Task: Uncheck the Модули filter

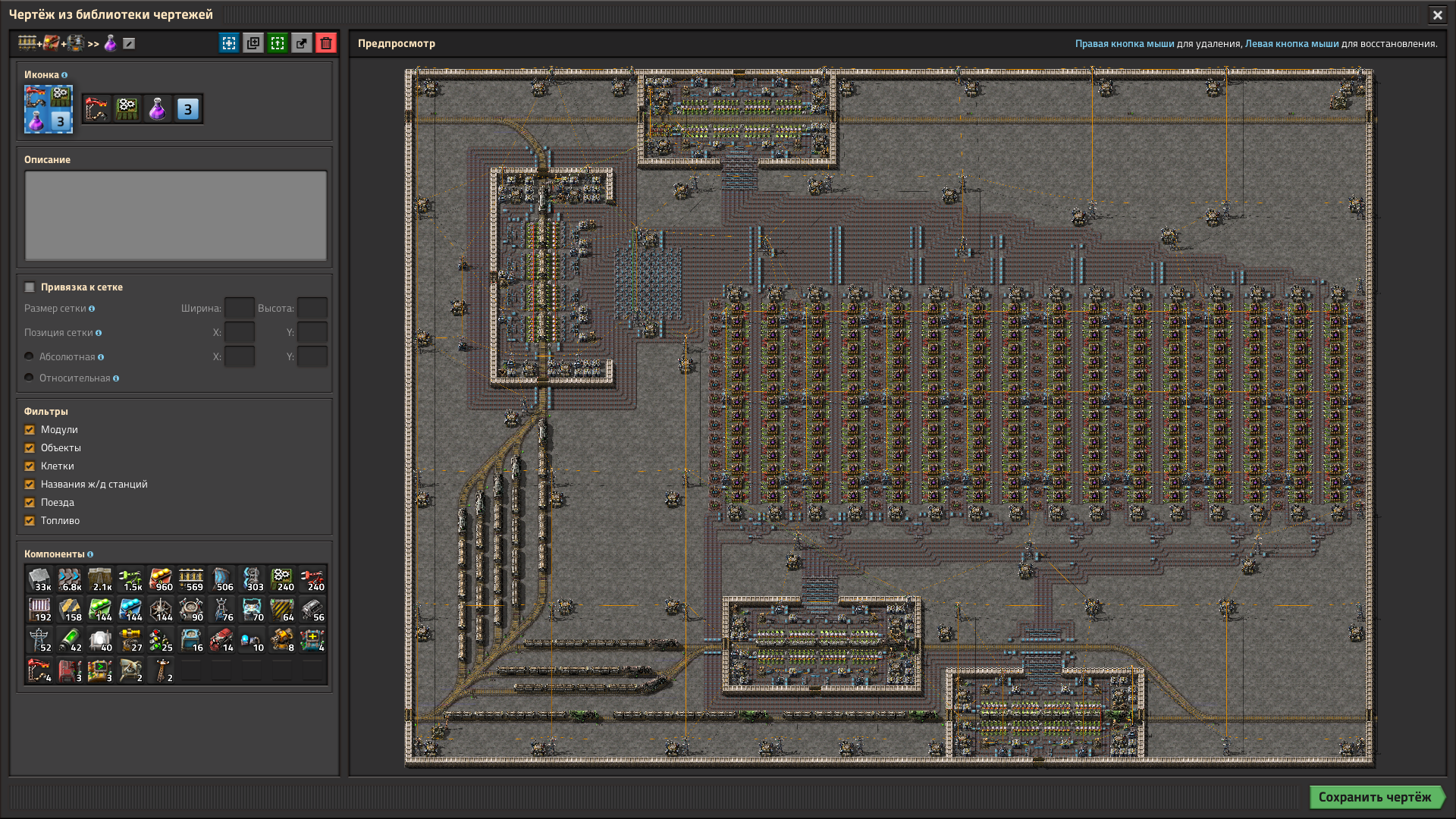Action: coord(30,430)
